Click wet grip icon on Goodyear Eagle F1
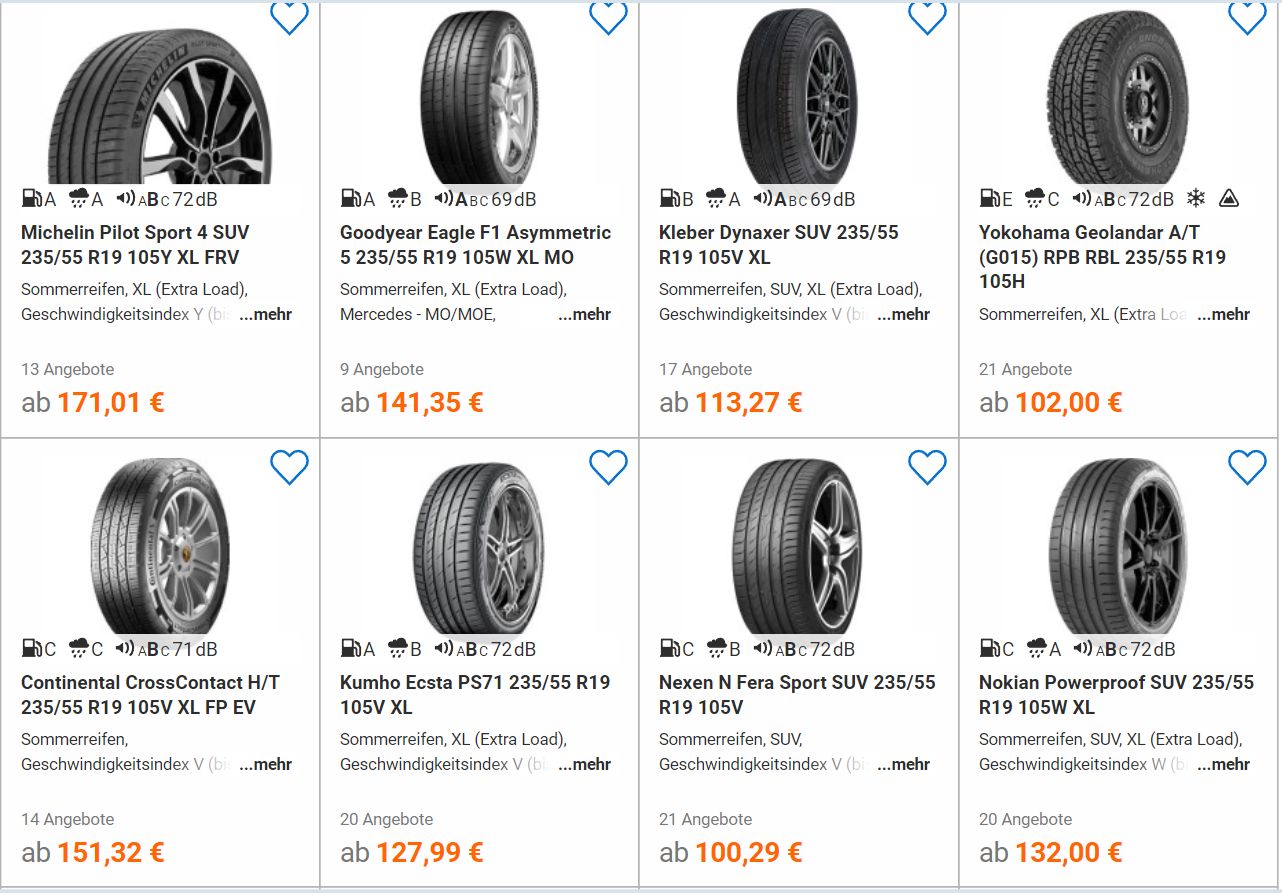The height and width of the screenshot is (893, 1282). [398, 199]
